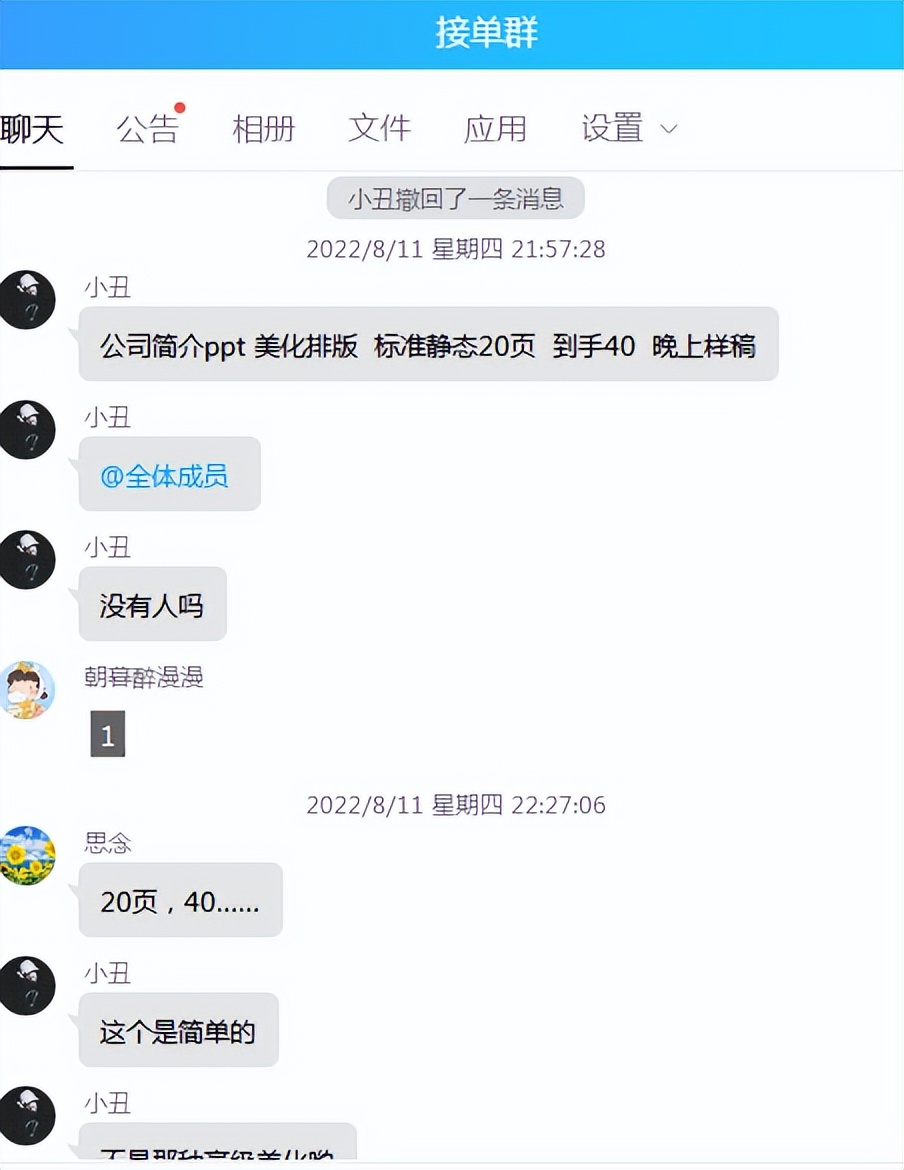
Task: Click the '1' reply from 朝暮醉漫漫
Action: pyautogui.click(x=107, y=733)
